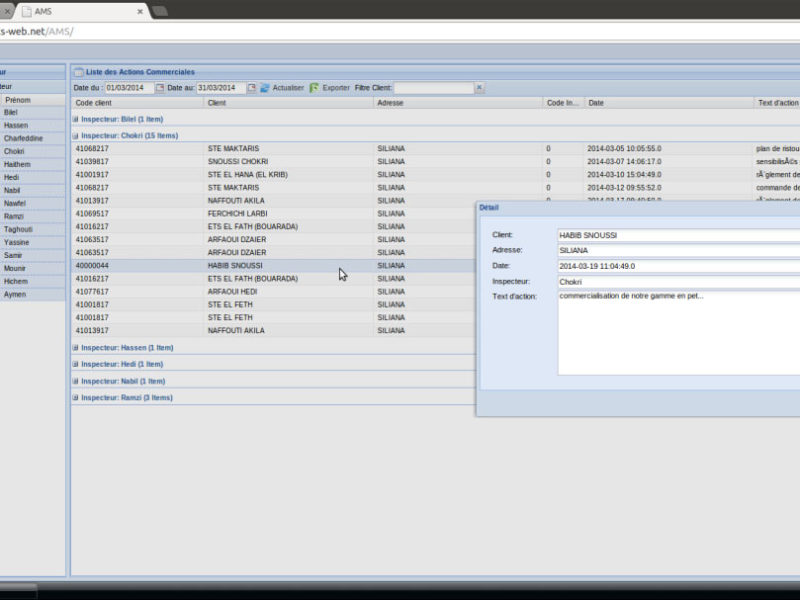Click the panel icon beside 'Liste des Actions Commerciales'
The image size is (800, 600).
click(x=79, y=72)
